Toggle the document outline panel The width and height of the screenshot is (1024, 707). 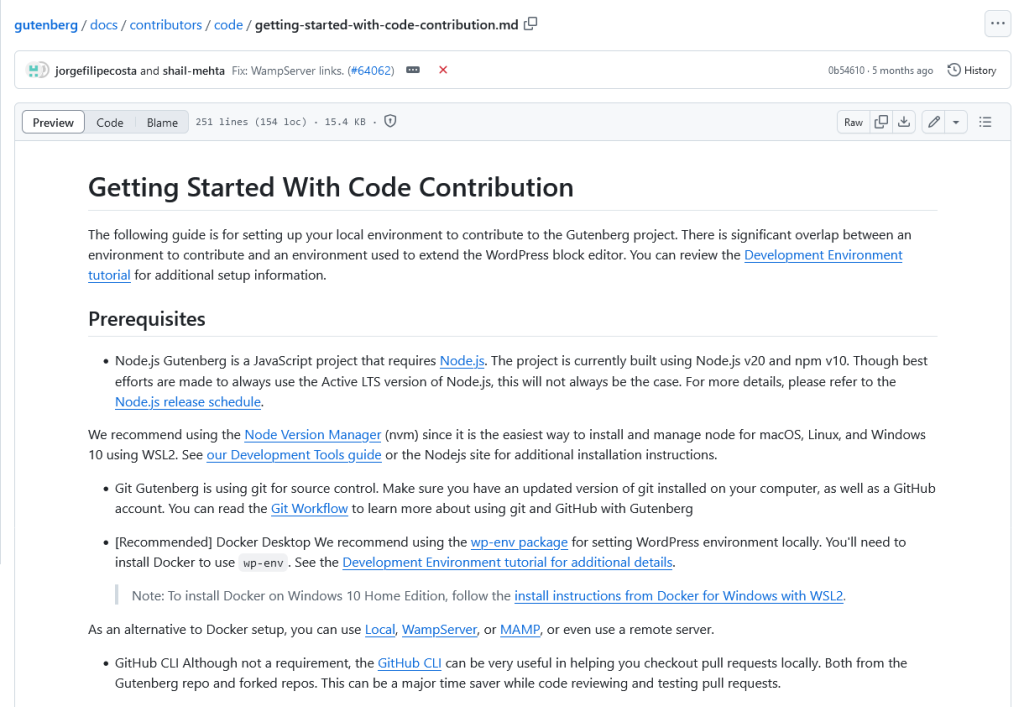985,122
